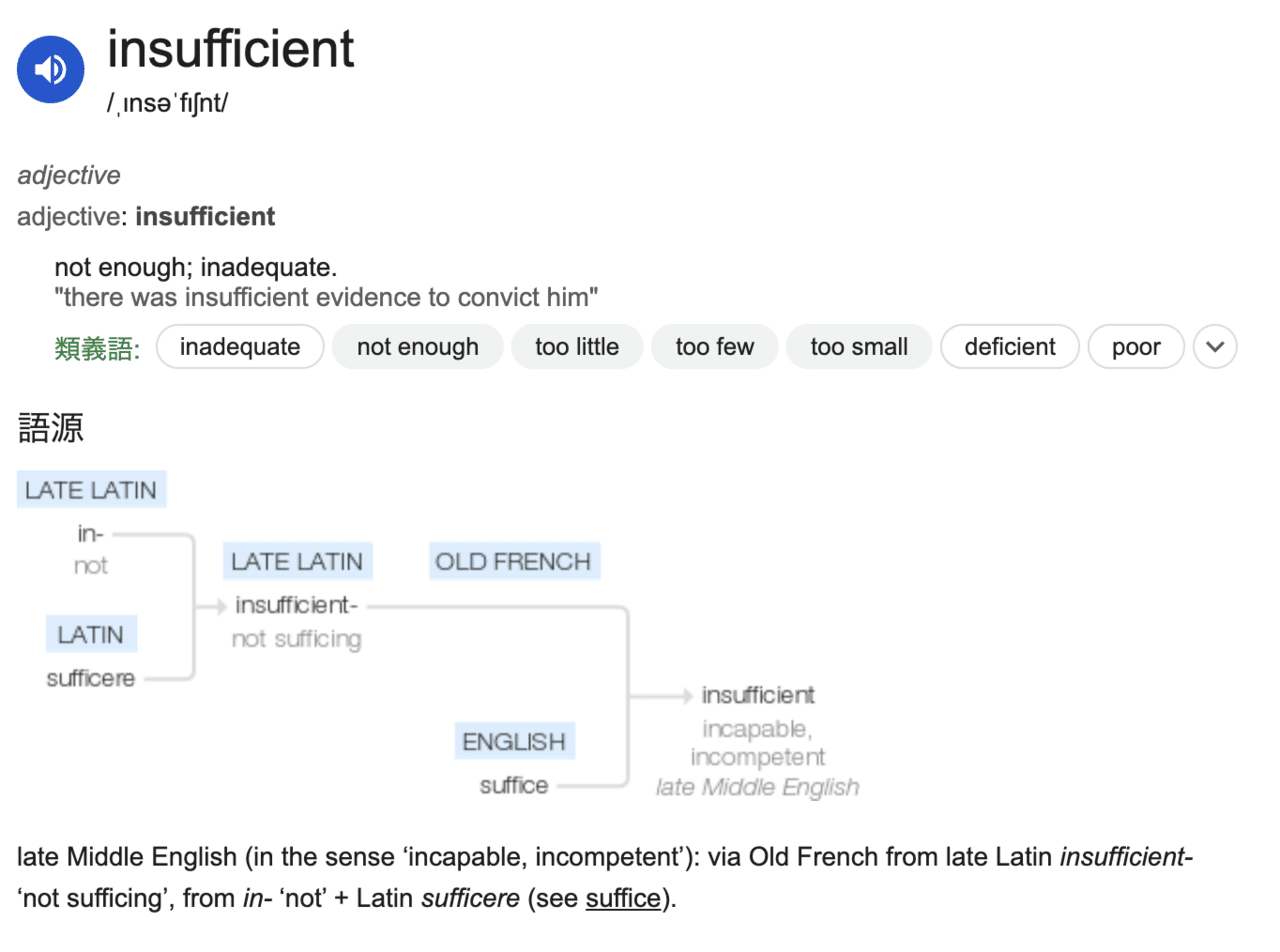
Task: Select "not sufficing" gloss in the diagram
Action: click(x=296, y=639)
